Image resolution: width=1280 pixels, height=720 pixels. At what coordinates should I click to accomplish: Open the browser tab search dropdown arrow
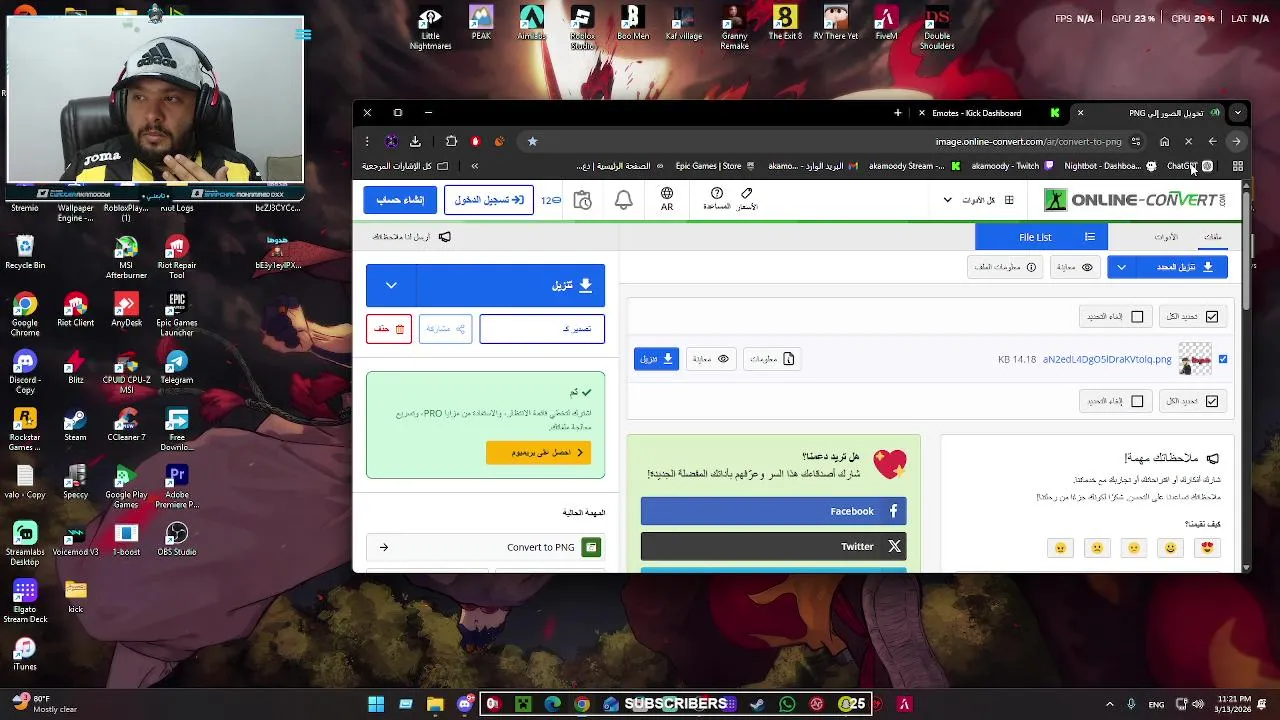coord(1238,113)
